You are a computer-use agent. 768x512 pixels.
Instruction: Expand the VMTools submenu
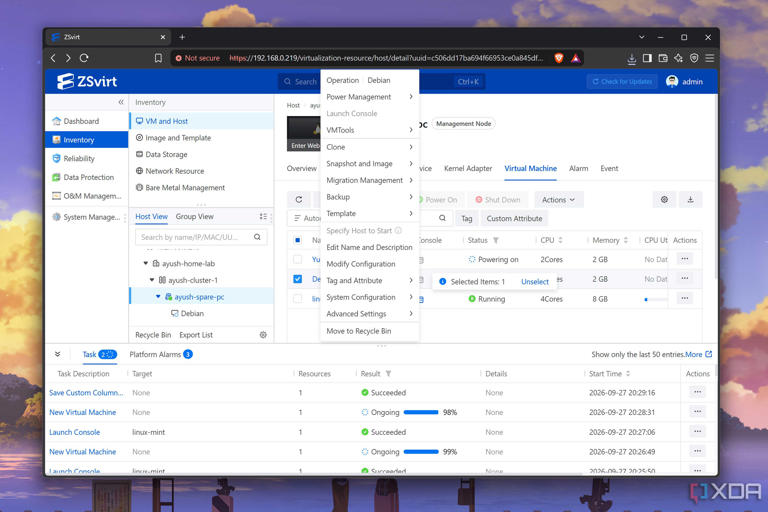370,130
